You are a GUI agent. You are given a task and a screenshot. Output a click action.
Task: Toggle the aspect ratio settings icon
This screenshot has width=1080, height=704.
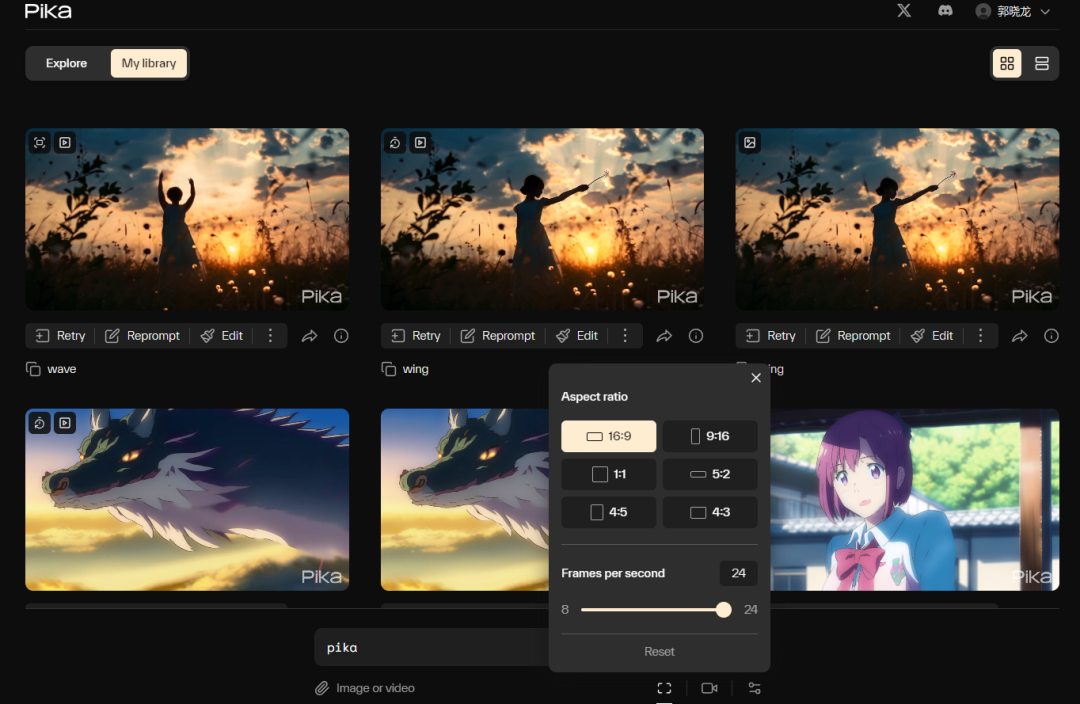point(664,688)
